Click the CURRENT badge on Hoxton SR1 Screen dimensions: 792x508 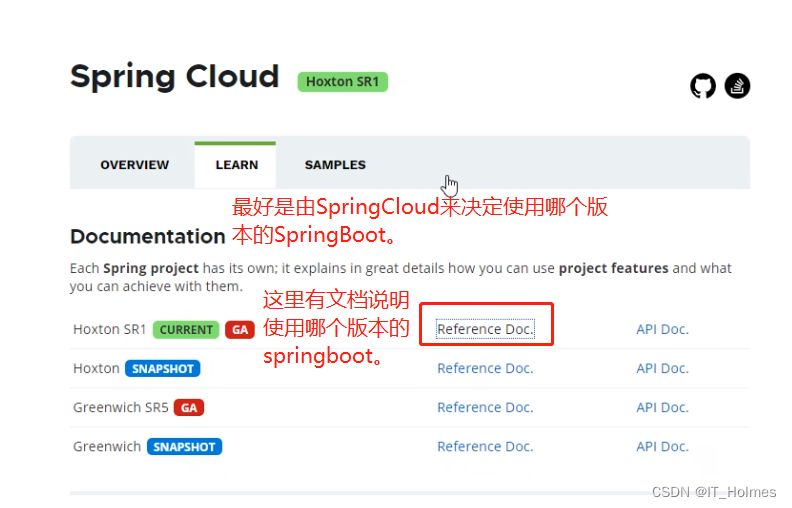click(x=186, y=330)
